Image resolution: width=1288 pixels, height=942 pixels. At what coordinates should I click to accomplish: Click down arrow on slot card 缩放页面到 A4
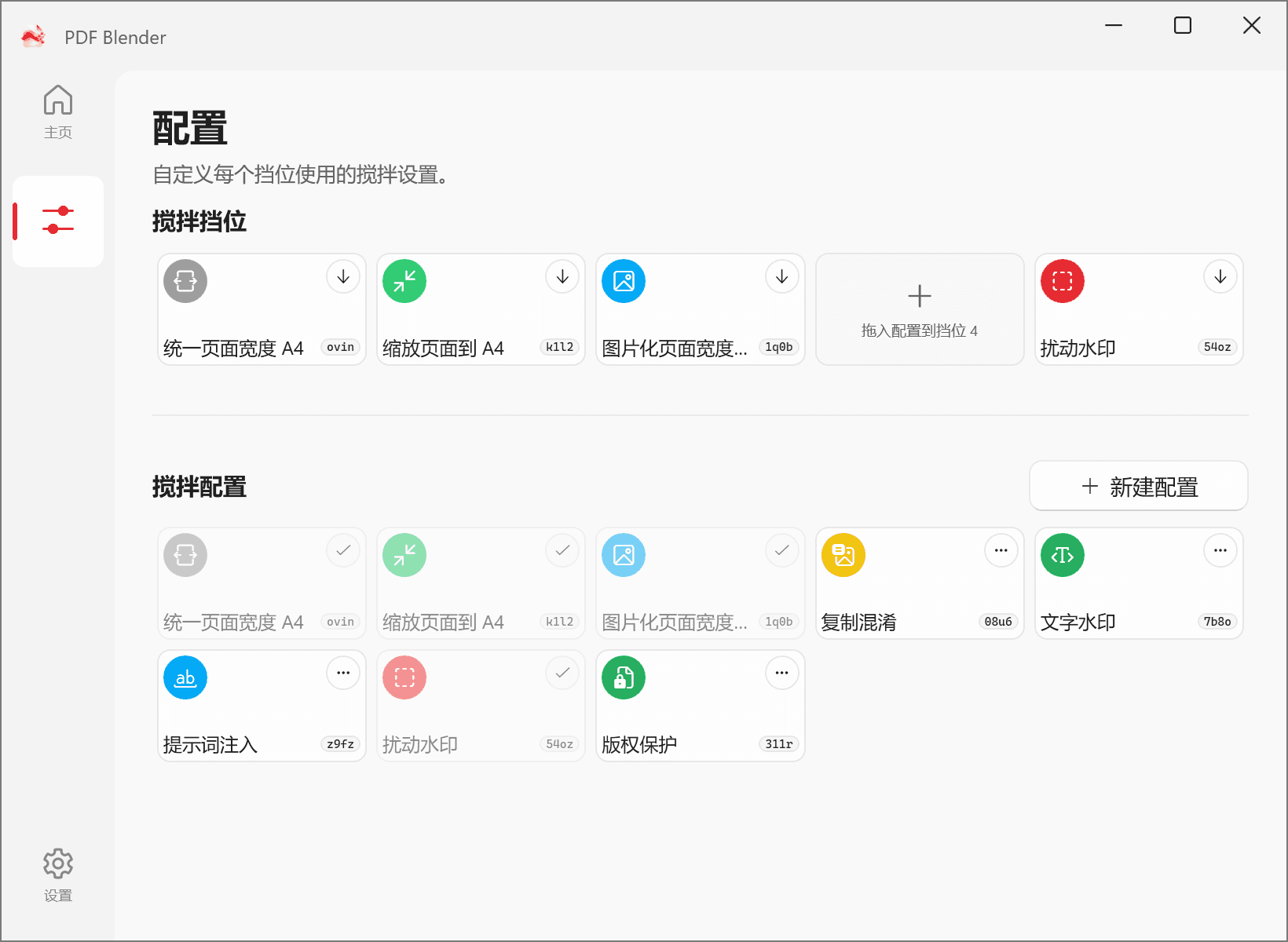tap(562, 276)
